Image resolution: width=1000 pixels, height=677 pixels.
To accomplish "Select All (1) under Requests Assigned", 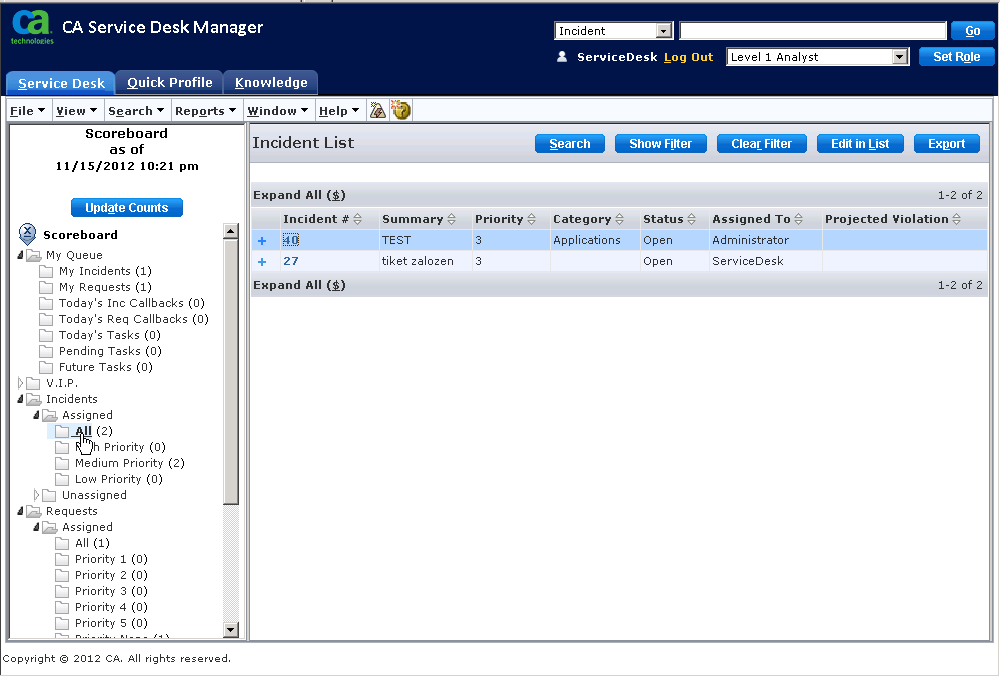I will coord(92,543).
